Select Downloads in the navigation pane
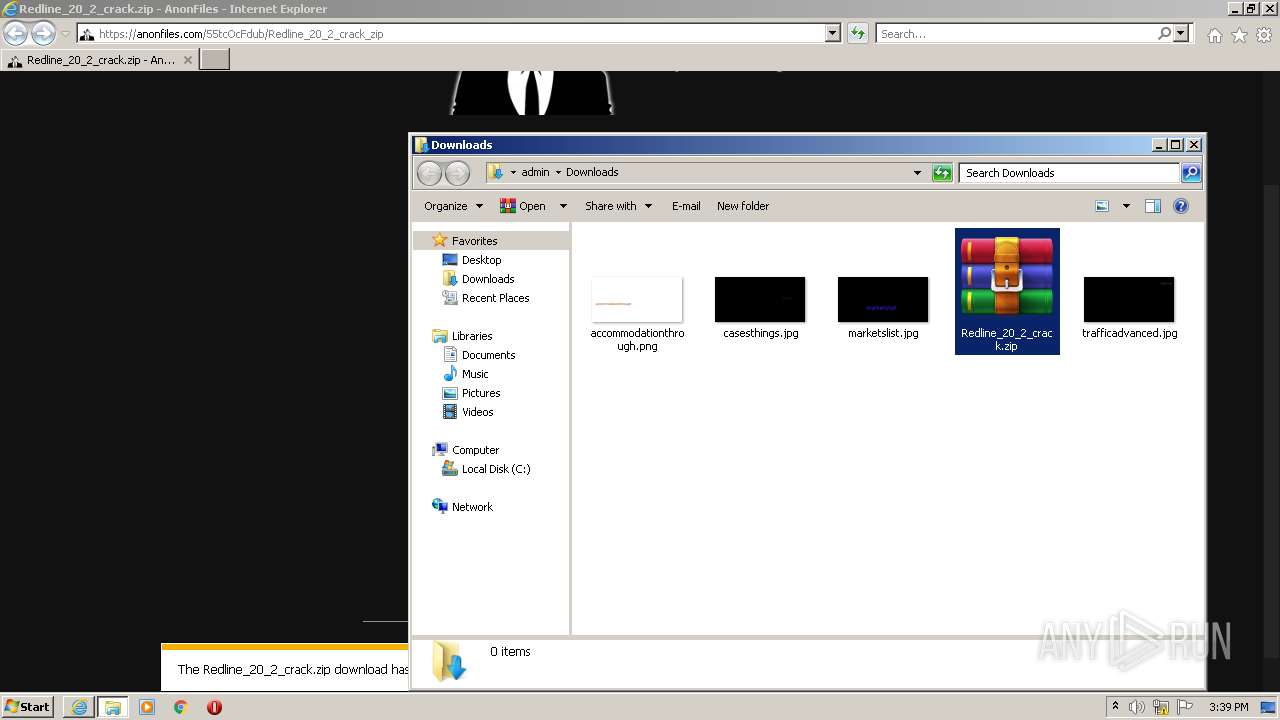Screen dimensions: 1280x720 coord(488,279)
